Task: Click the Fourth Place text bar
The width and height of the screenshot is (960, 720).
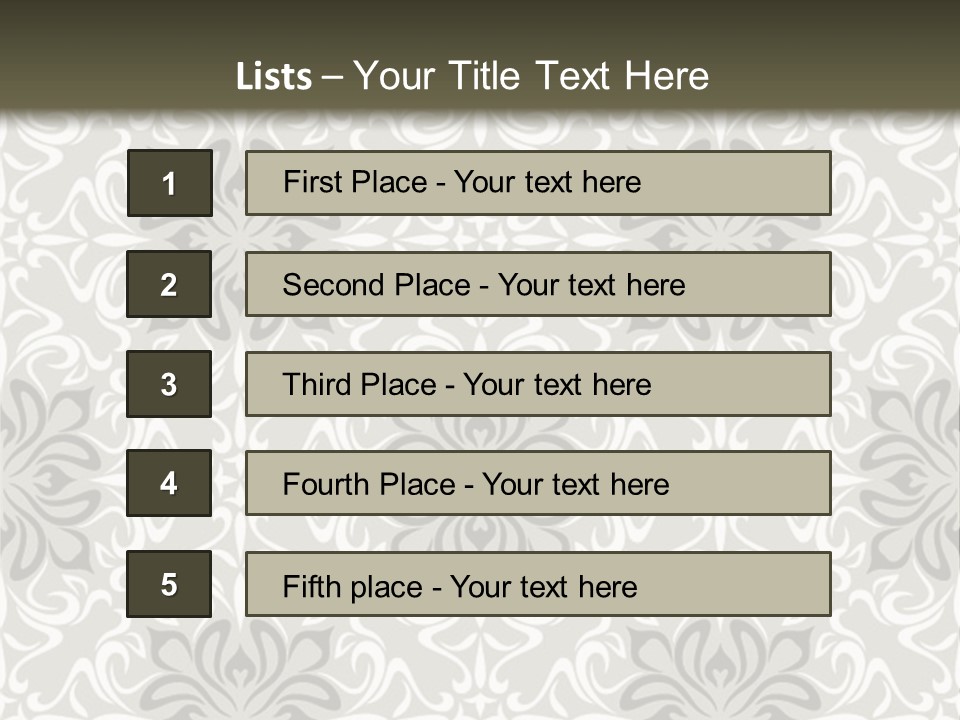Action: click(538, 483)
